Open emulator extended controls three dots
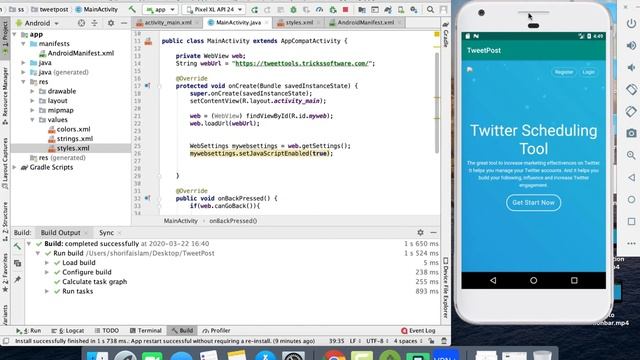Viewport: 640px width, 360px height. point(631,243)
